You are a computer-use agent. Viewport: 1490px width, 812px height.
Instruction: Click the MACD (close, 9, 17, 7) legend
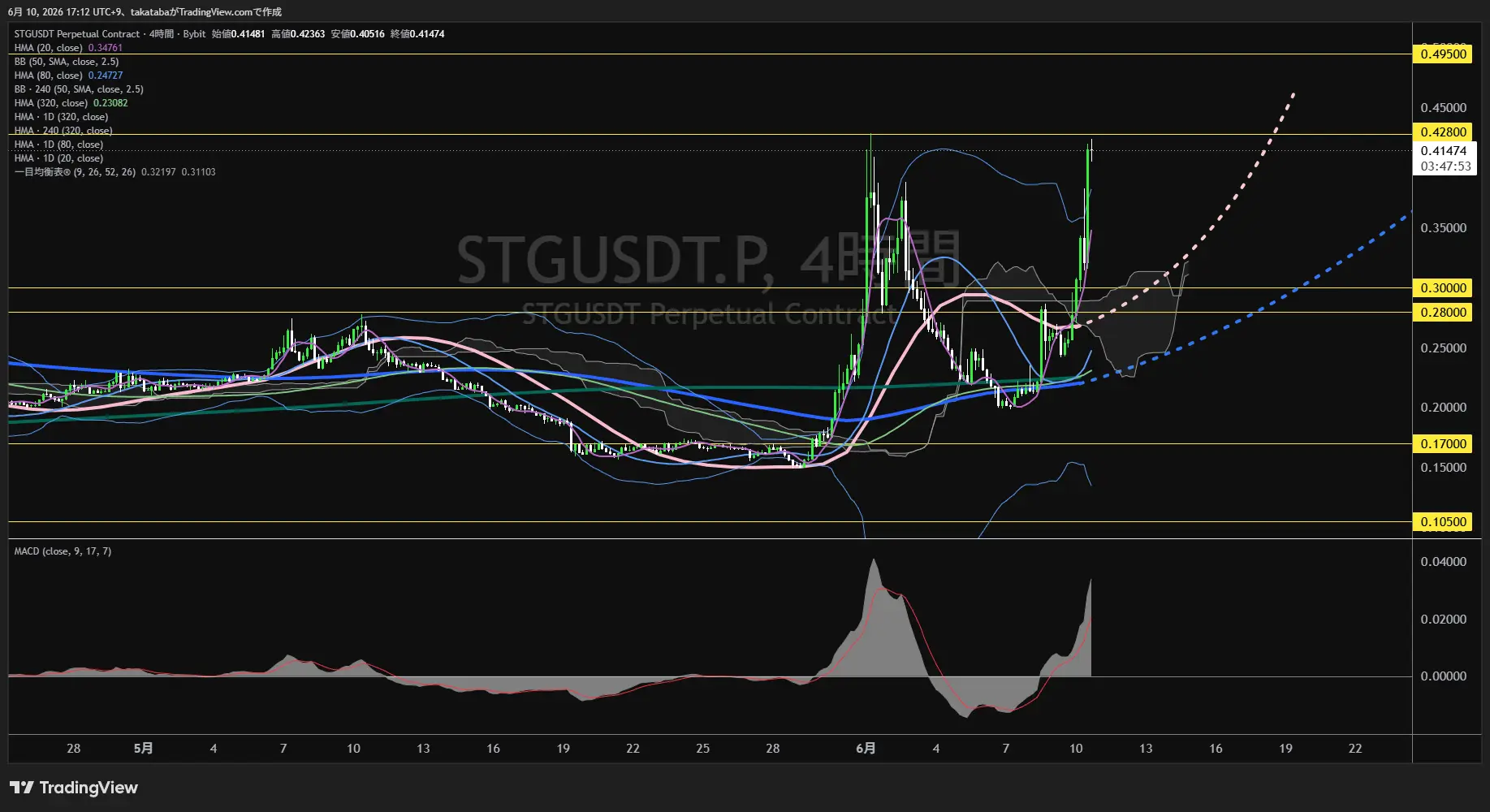click(63, 551)
